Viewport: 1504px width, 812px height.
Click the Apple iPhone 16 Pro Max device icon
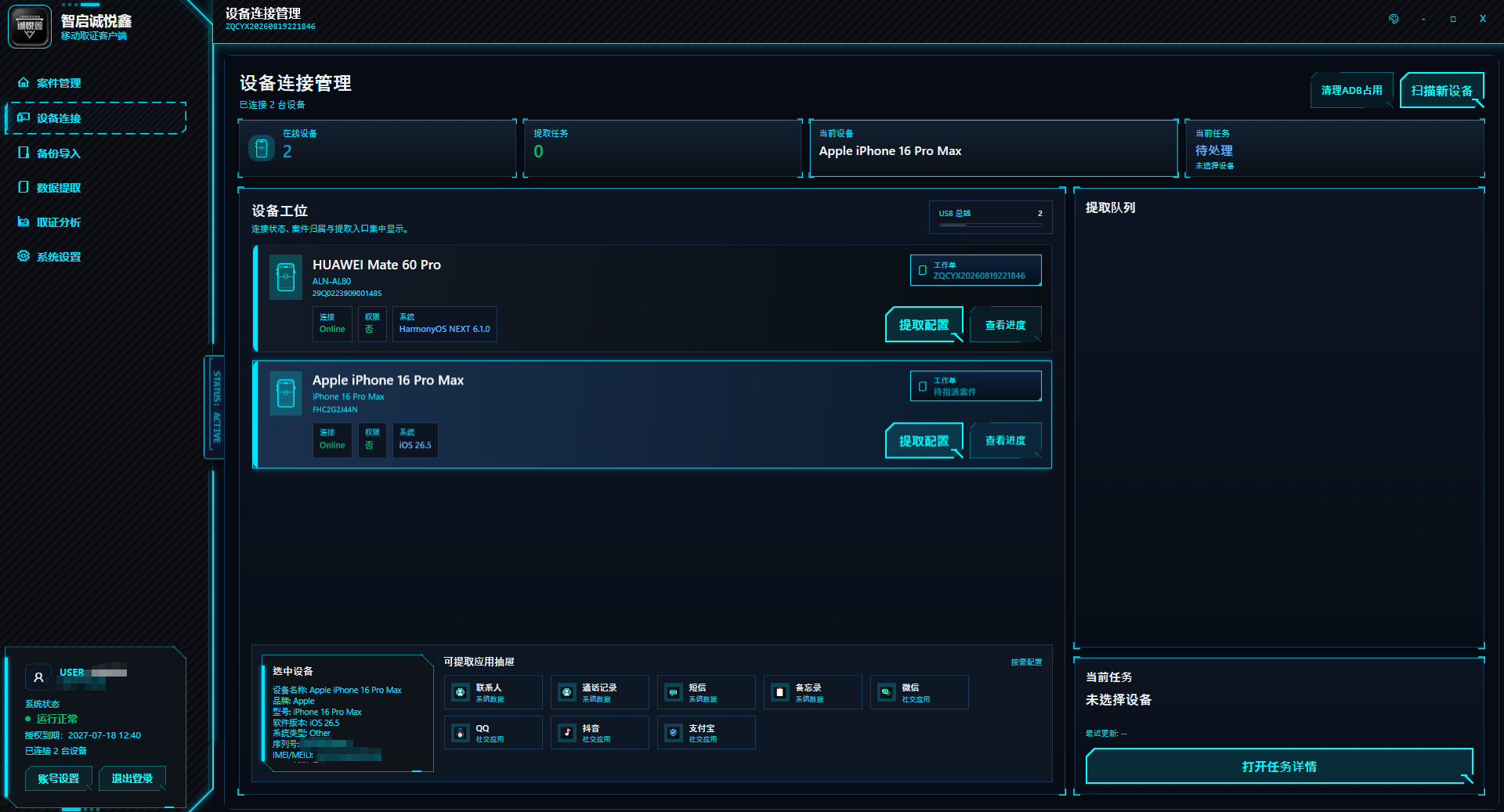(x=286, y=393)
